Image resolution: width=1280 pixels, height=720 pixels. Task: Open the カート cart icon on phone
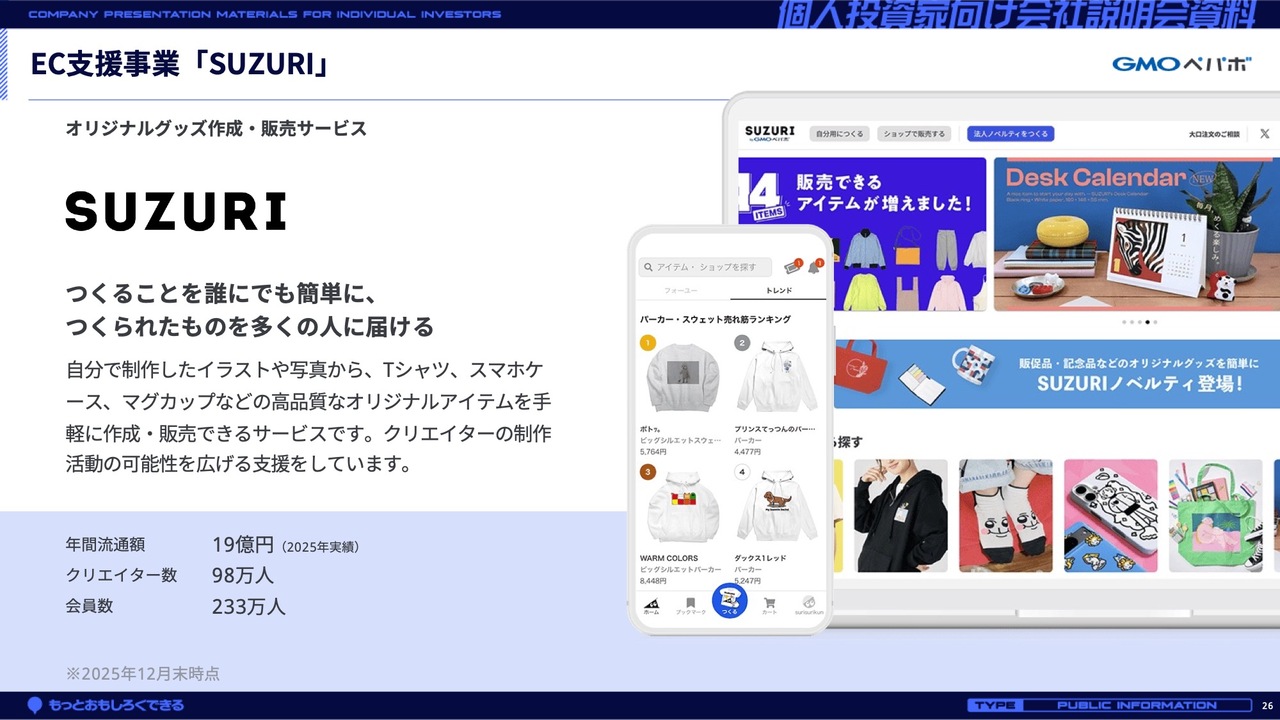(x=769, y=604)
